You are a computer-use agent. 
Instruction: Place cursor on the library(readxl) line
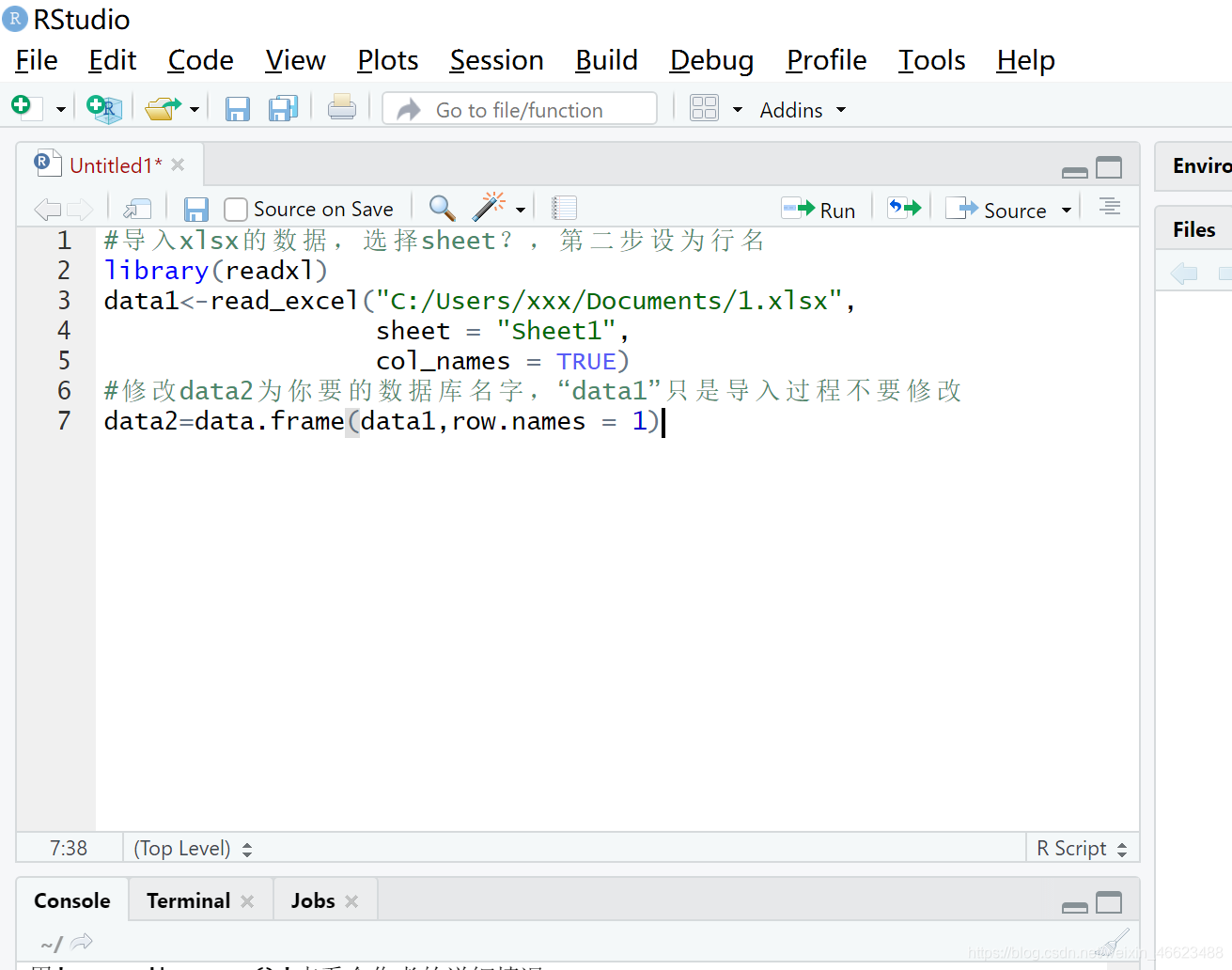pos(216,271)
